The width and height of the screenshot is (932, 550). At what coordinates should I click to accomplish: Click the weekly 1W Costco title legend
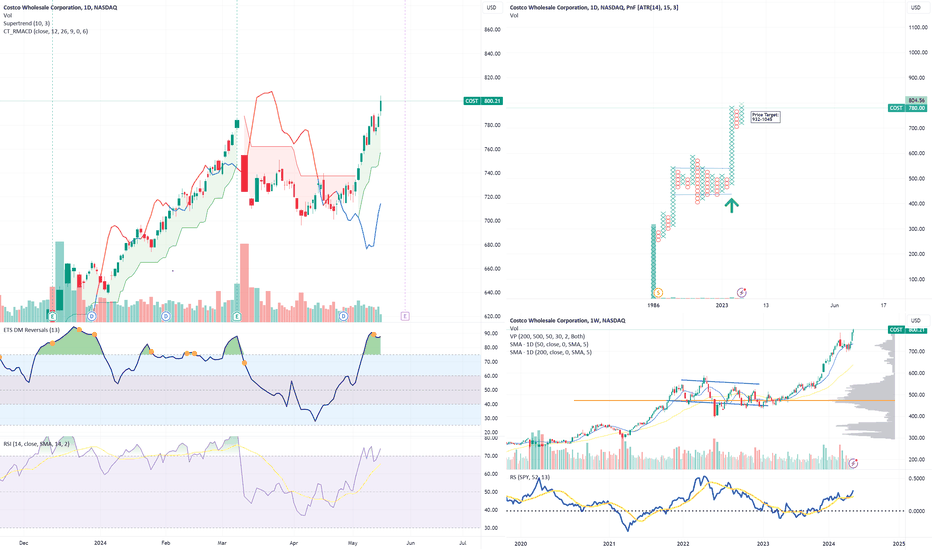pos(567,320)
